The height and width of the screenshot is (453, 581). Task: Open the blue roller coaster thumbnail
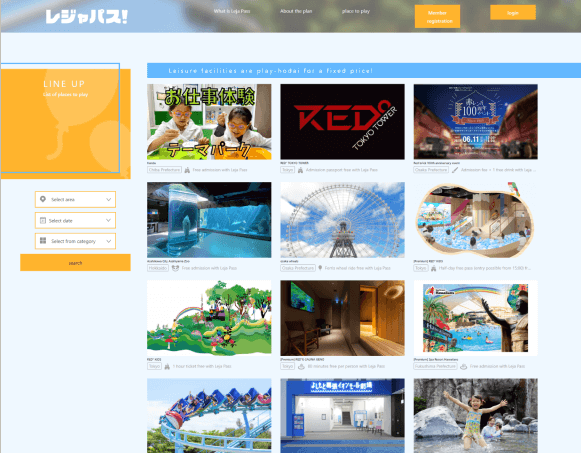[209, 416]
